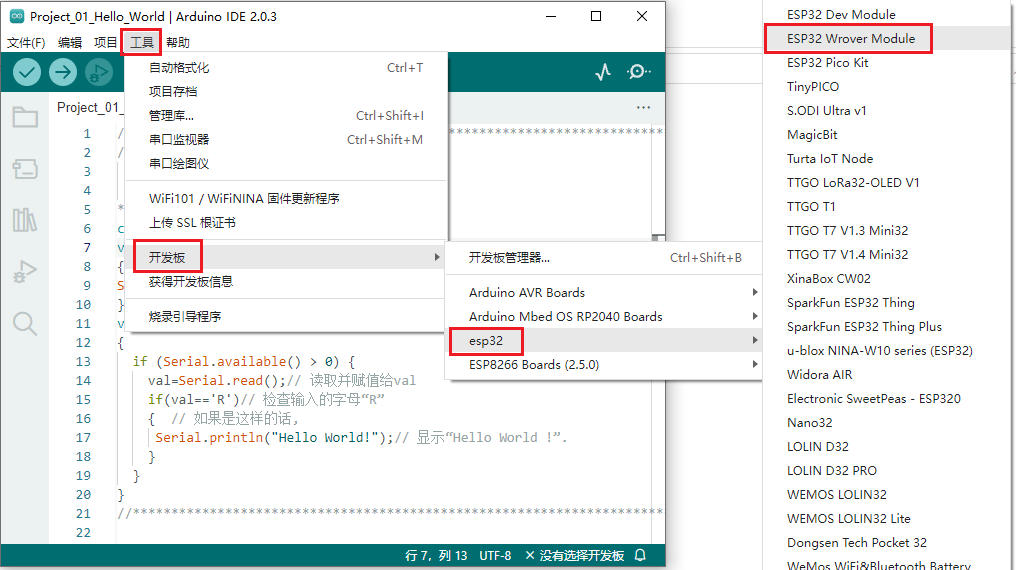
Task: Select 自动格式化 from the tools menu
Action: 179,68
